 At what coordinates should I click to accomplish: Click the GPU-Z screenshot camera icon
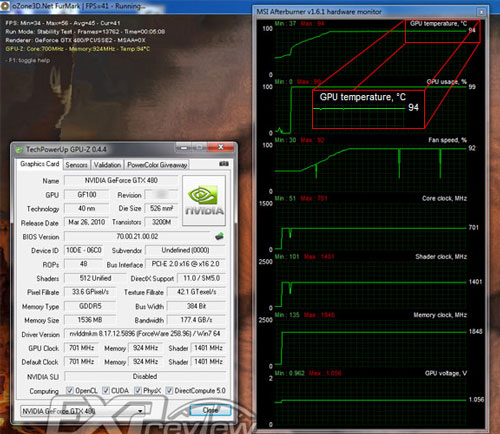[224, 164]
